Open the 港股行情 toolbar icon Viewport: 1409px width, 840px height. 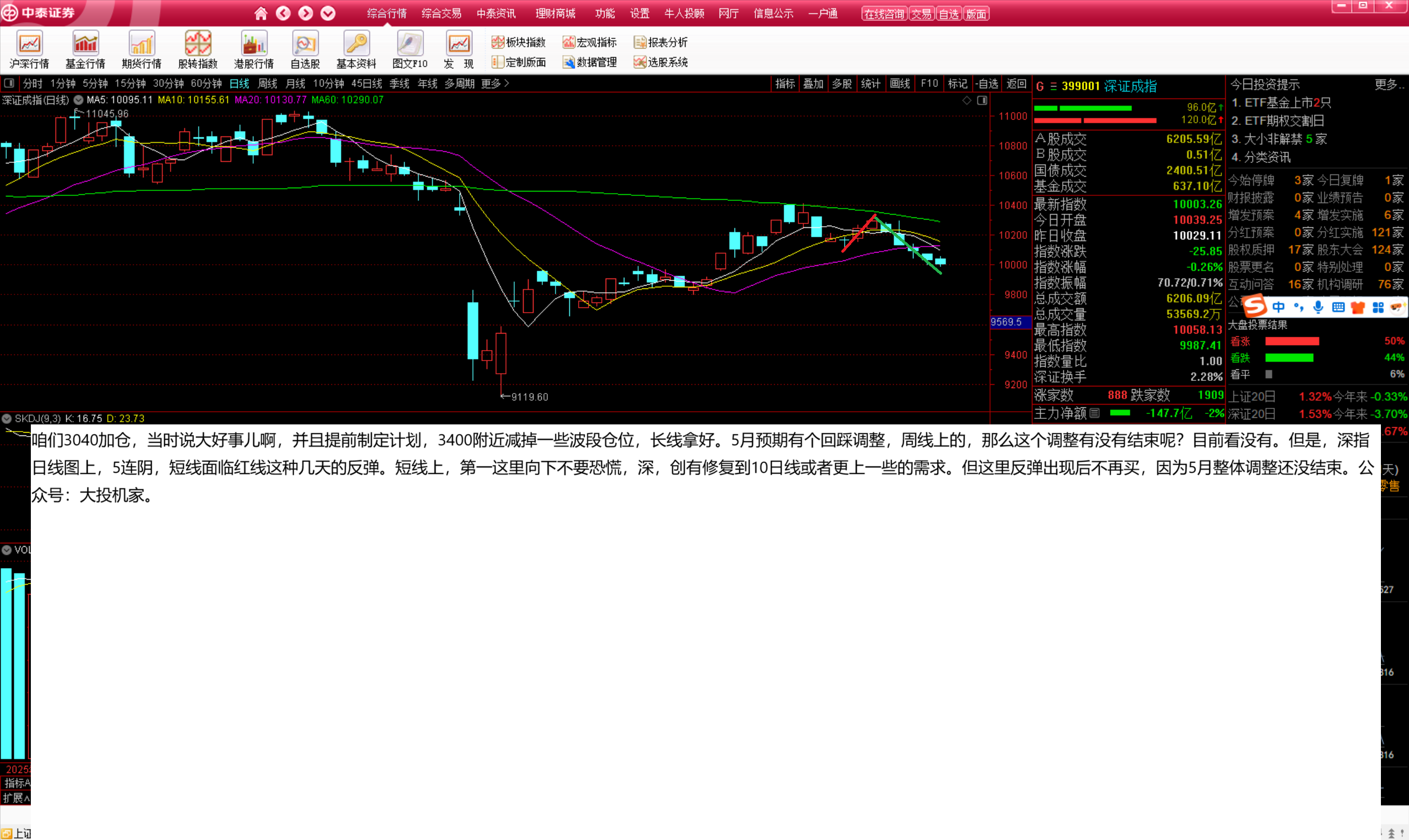click(x=254, y=50)
